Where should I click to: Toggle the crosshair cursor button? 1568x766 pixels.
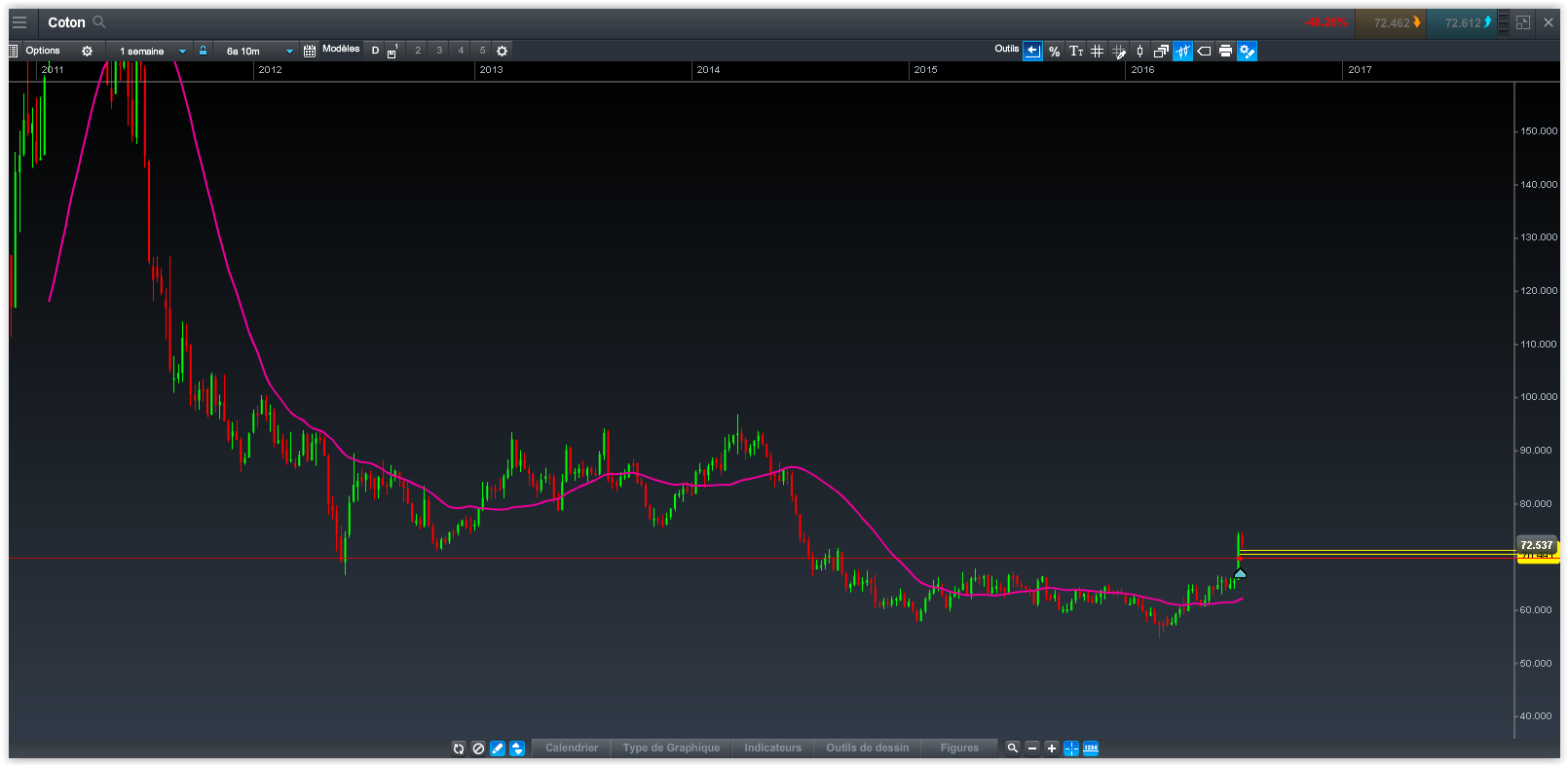coord(1071,748)
